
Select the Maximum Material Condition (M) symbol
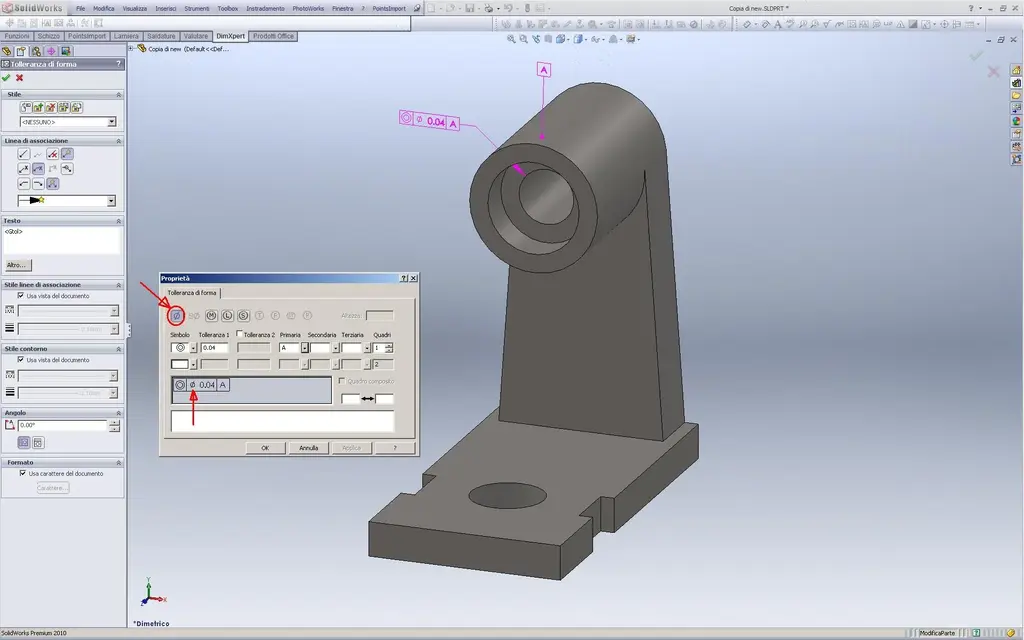(x=211, y=315)
